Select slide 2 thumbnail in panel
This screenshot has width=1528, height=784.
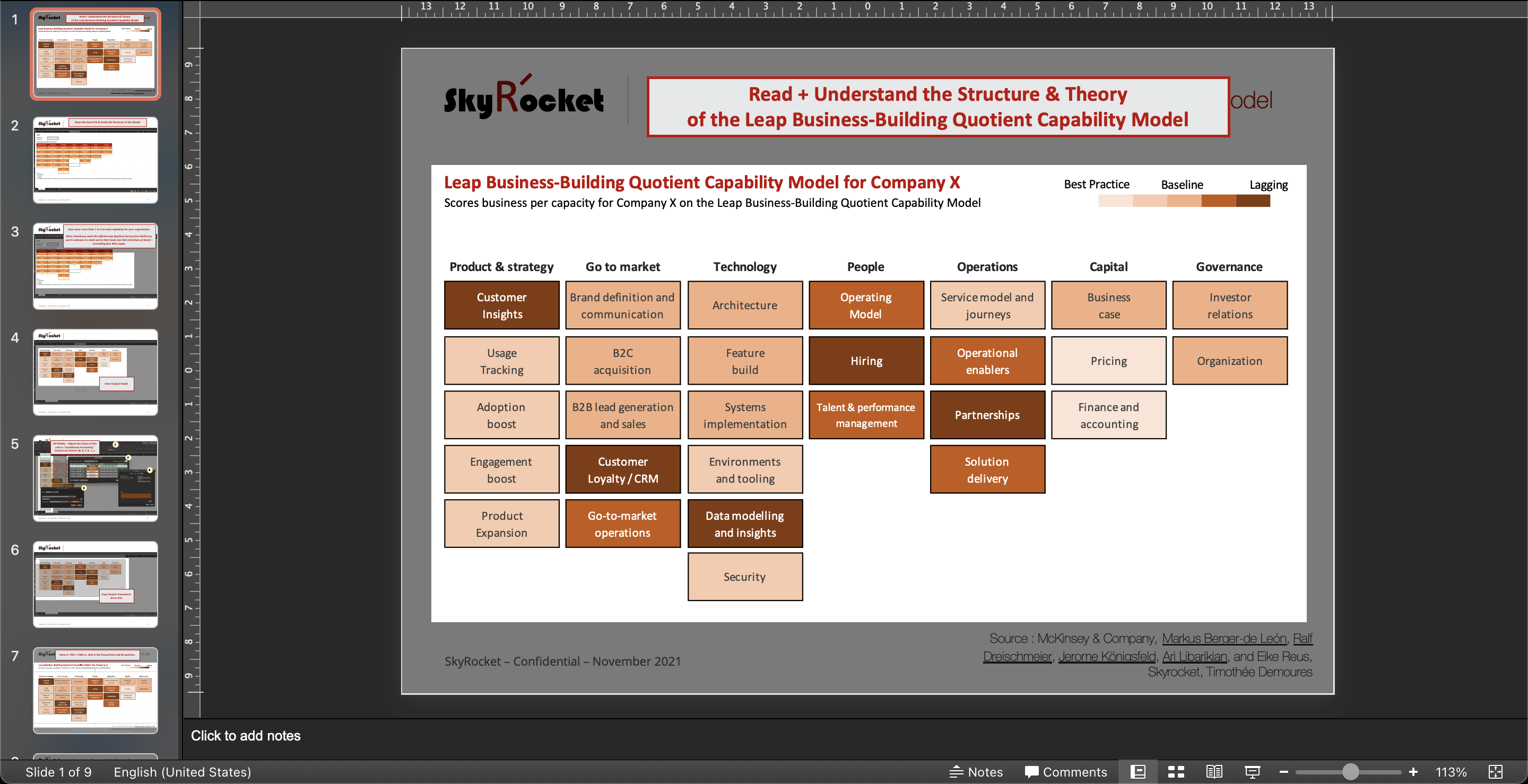pyautogui.click(x=95, y=160)
